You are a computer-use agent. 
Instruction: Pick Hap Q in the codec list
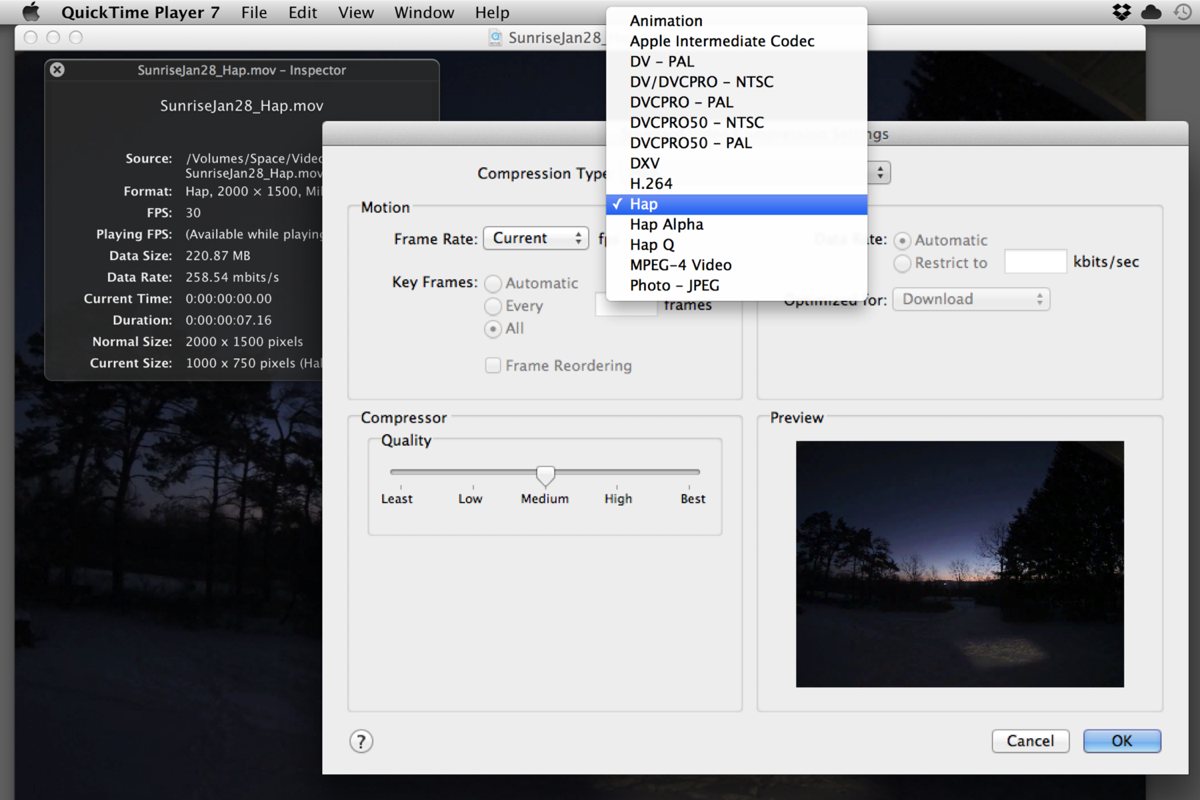pos(651,244)
